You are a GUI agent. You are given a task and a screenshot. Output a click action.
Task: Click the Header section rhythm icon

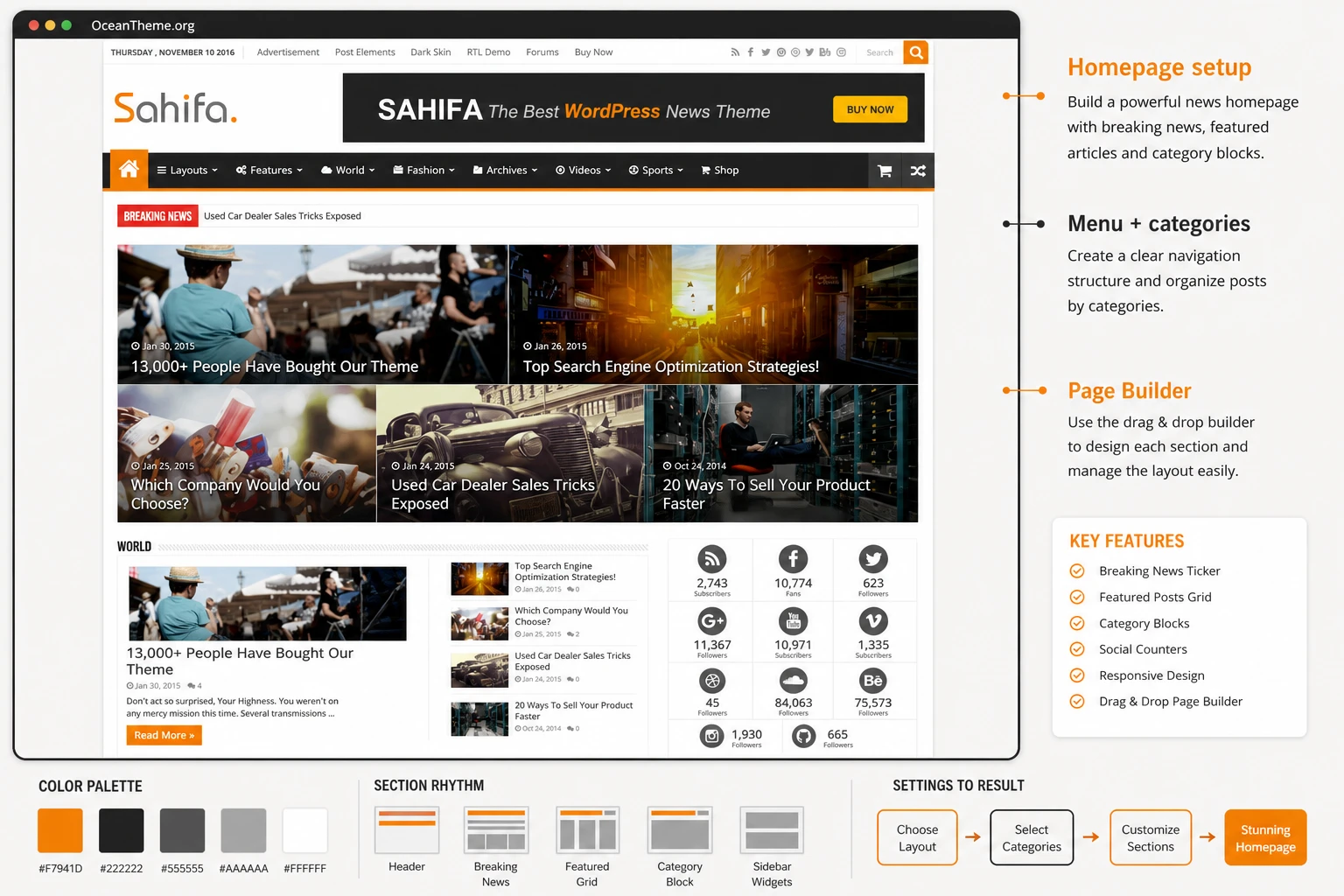(x=407, y=830)
